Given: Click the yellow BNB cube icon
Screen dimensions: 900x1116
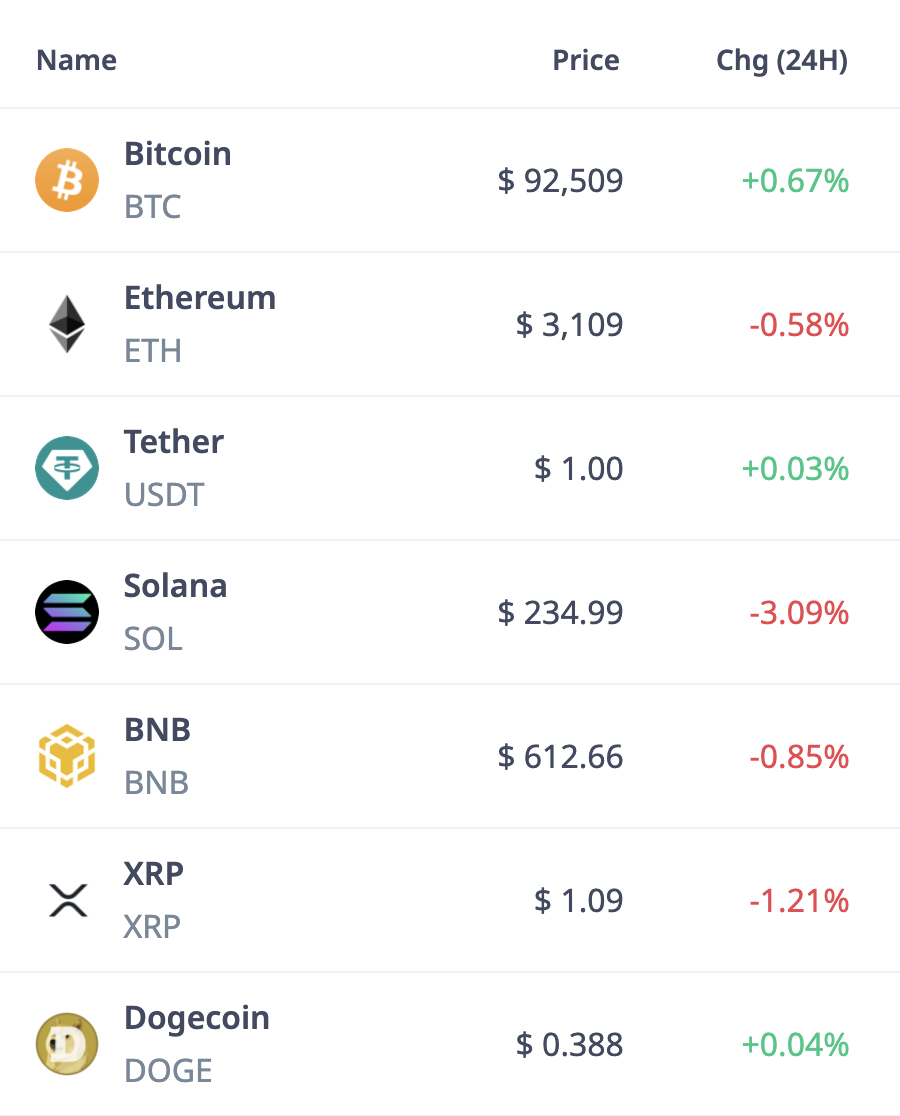Looking at the screenshot, I should pyautogui.click(x=67, y=756).
